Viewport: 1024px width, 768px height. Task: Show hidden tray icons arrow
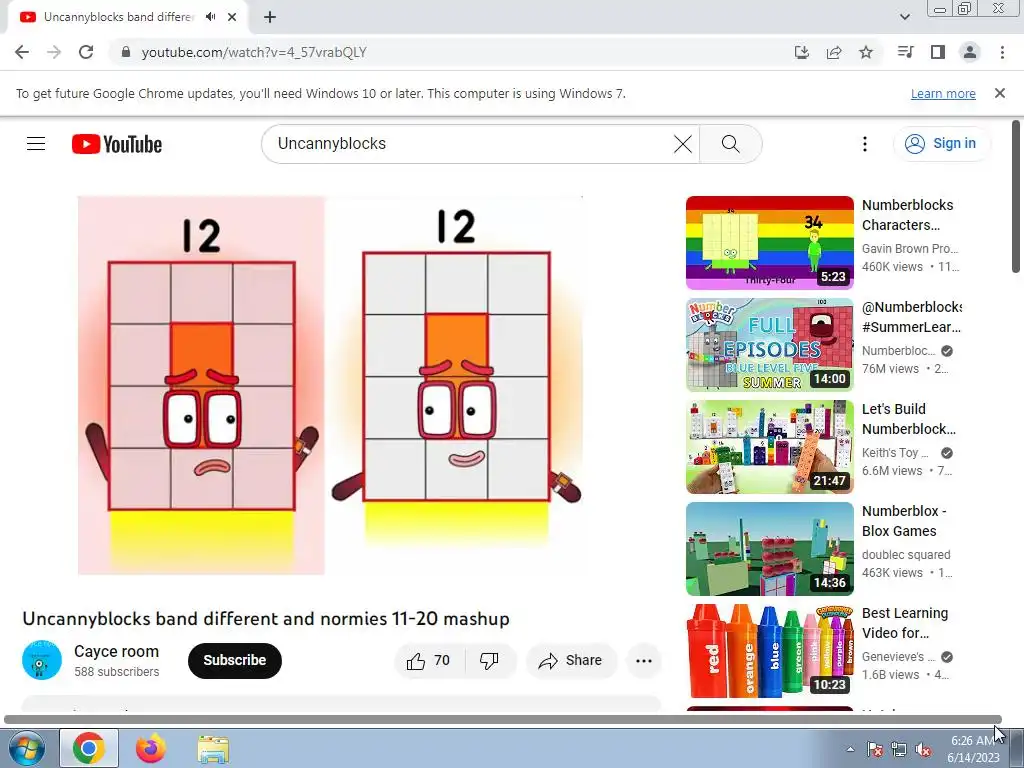(850, 749)
